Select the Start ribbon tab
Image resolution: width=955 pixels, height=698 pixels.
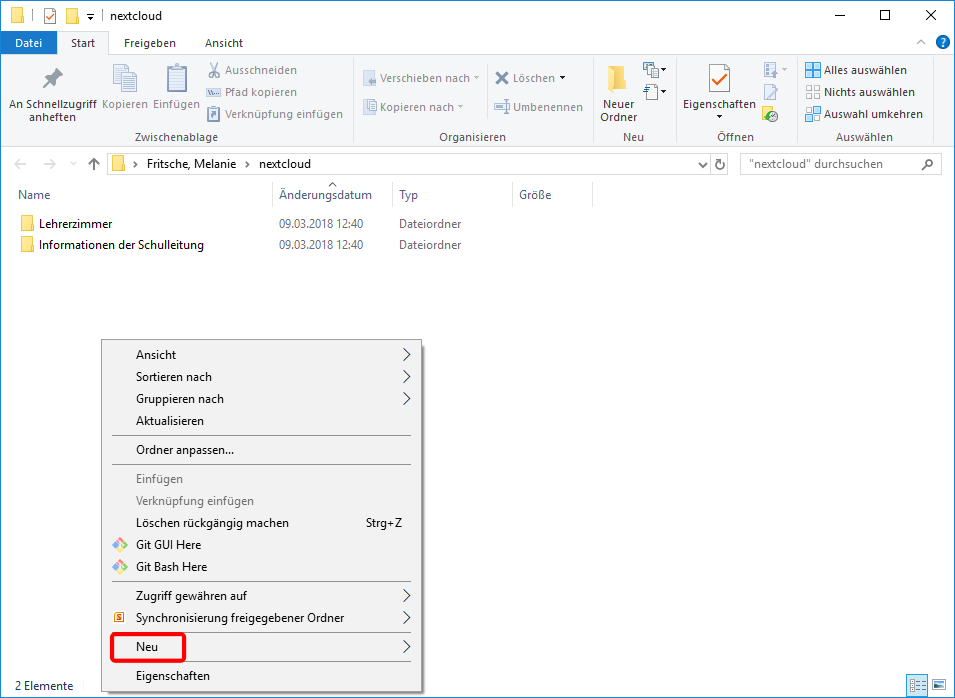tap(83, 43)
